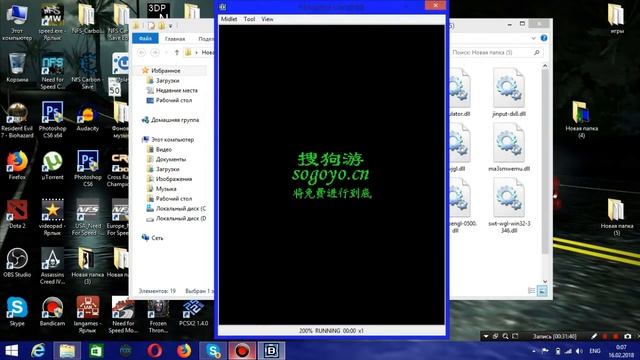
Task: Select the игры folder on desktop
Action: (x=616, y=18)
